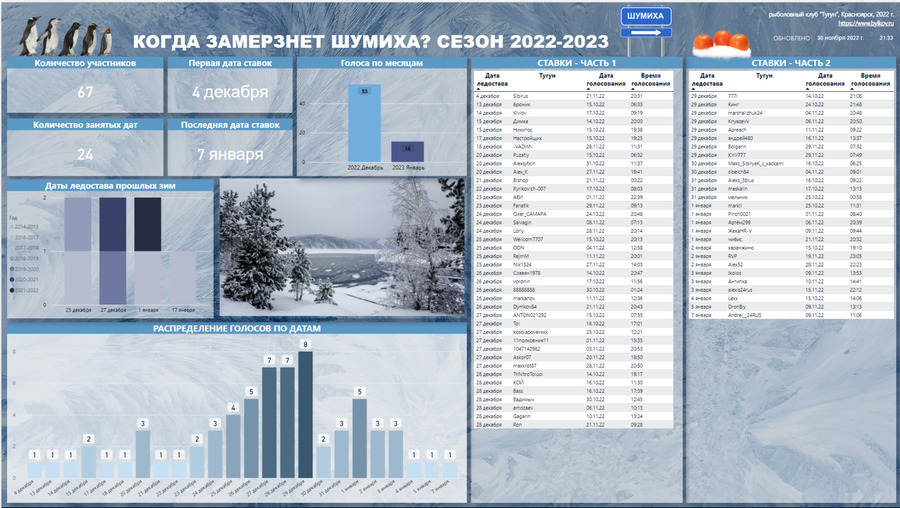Select the 88888888 row in Часть 1

click(x=573, y=290)
